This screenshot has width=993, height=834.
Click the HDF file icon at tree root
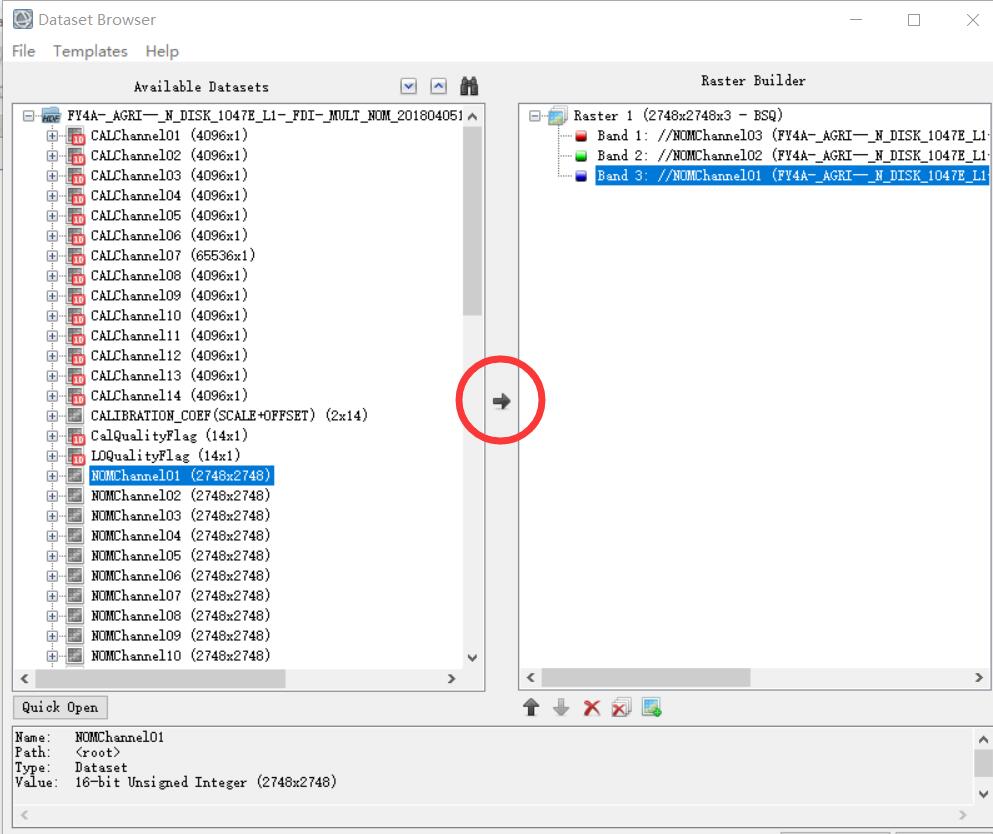pos(51,116)
